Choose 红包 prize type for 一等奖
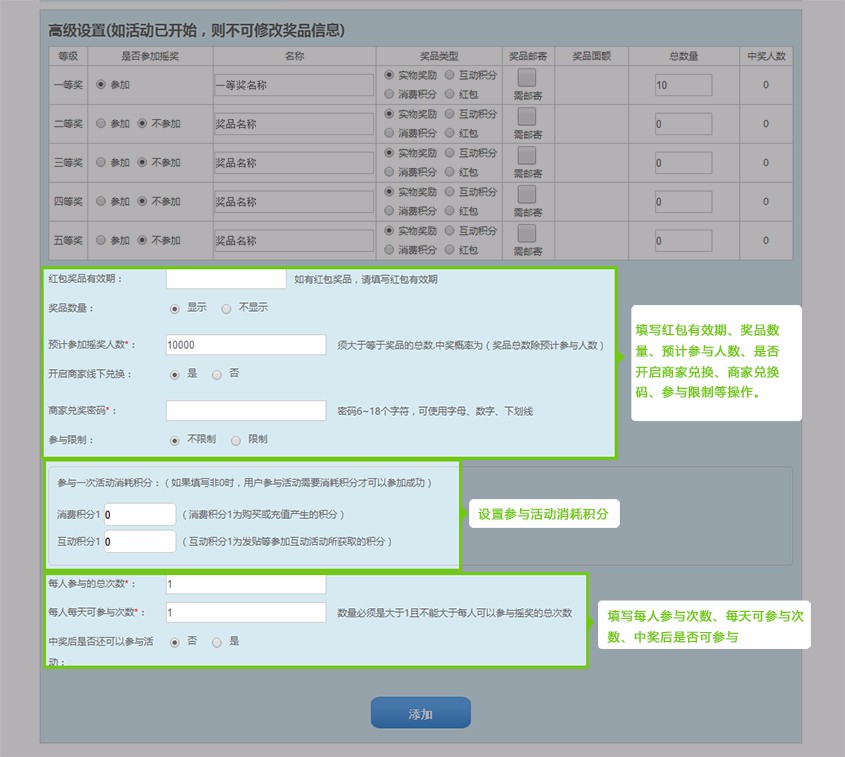Screen dimensions: 845x757 click(x=450, y=94)
